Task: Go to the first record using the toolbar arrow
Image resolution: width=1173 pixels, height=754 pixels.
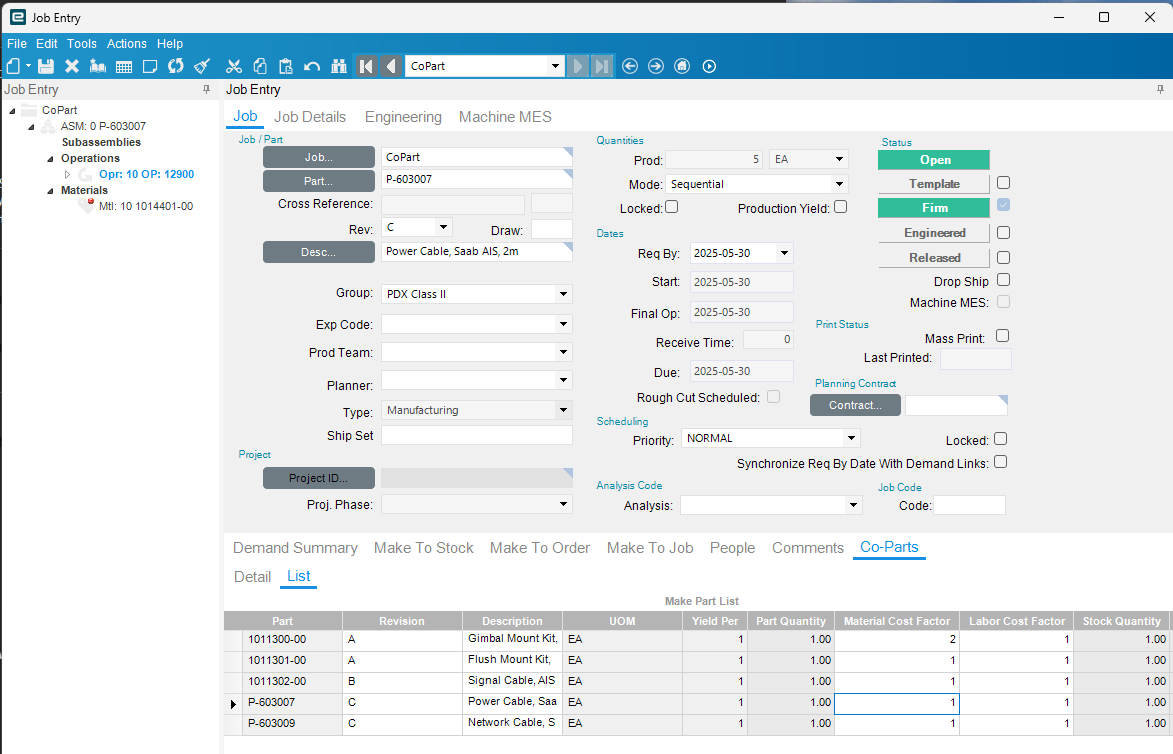Action: pyautogui.click(x=366, y=67)
